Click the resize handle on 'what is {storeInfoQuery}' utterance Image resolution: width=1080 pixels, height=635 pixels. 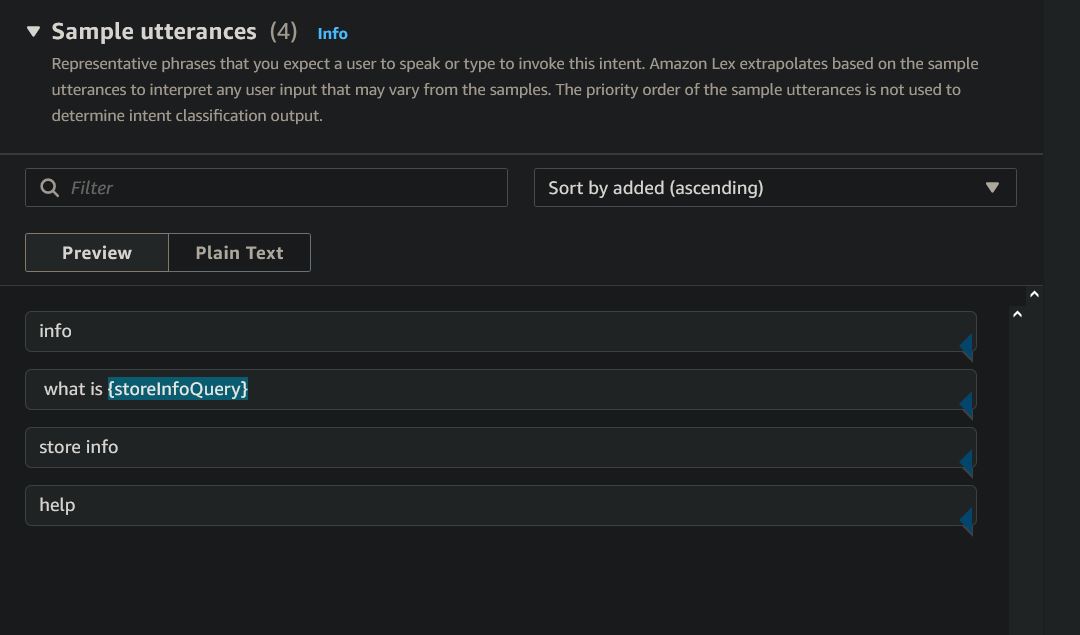[x=967, y=404]
